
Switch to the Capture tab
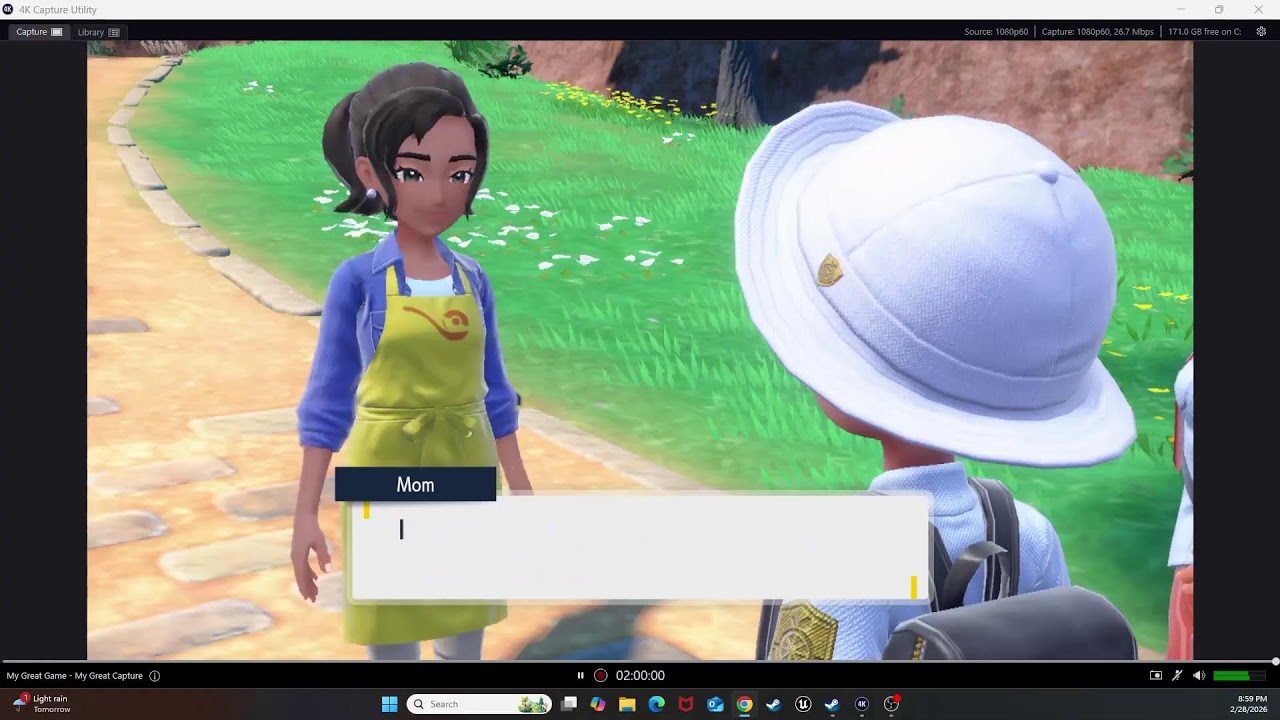coord(39,32)
